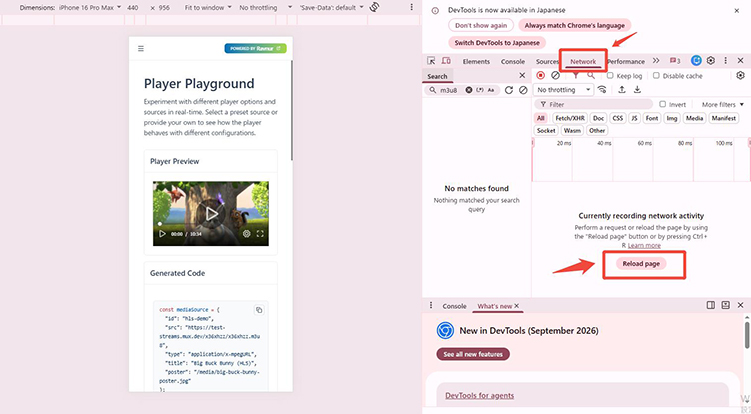Open Network panel settings gear
The image size is (751, 414).
pyautogui.click(x=740, y=75)
